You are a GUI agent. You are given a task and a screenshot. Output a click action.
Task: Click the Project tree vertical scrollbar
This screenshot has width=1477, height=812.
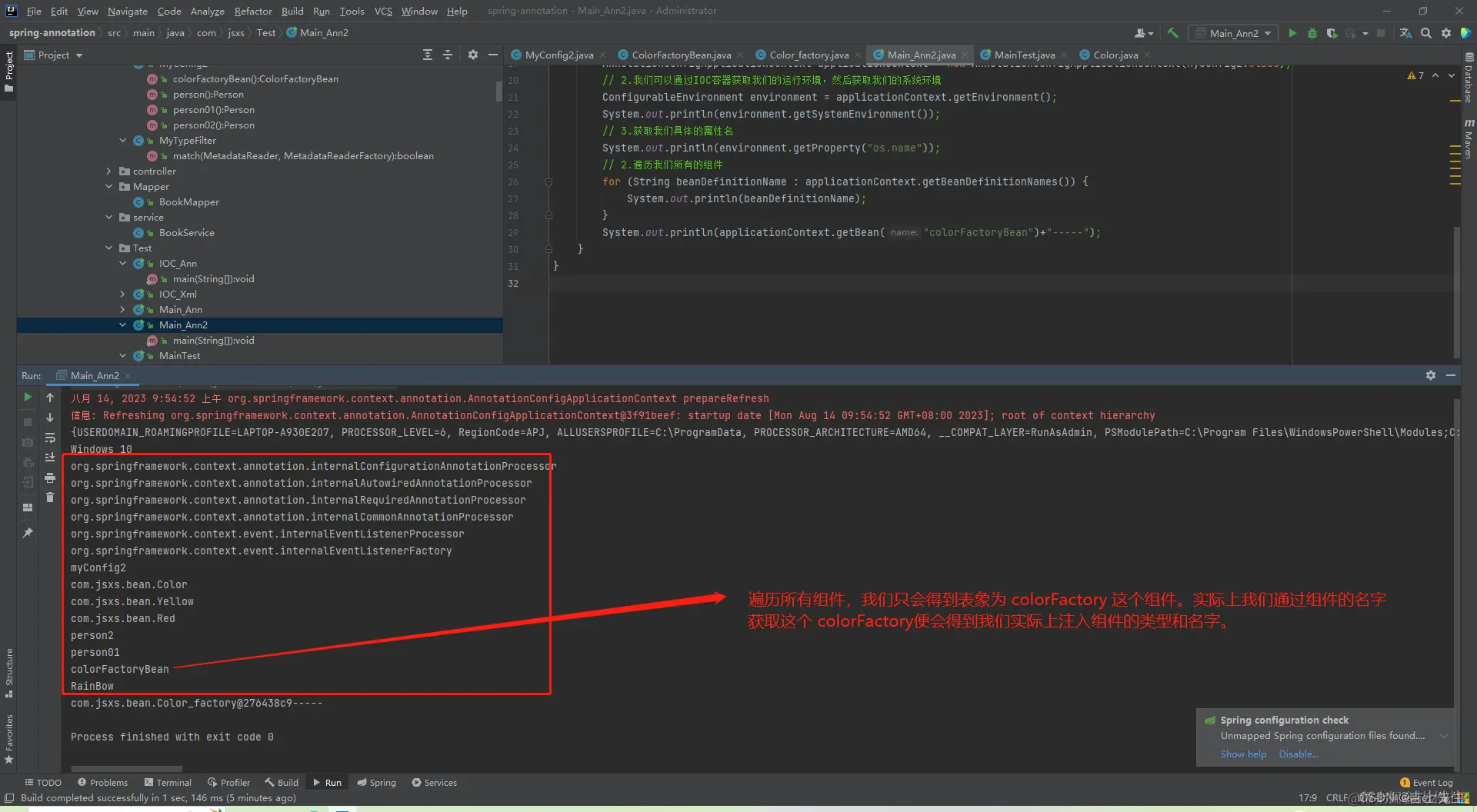(498, 91)
